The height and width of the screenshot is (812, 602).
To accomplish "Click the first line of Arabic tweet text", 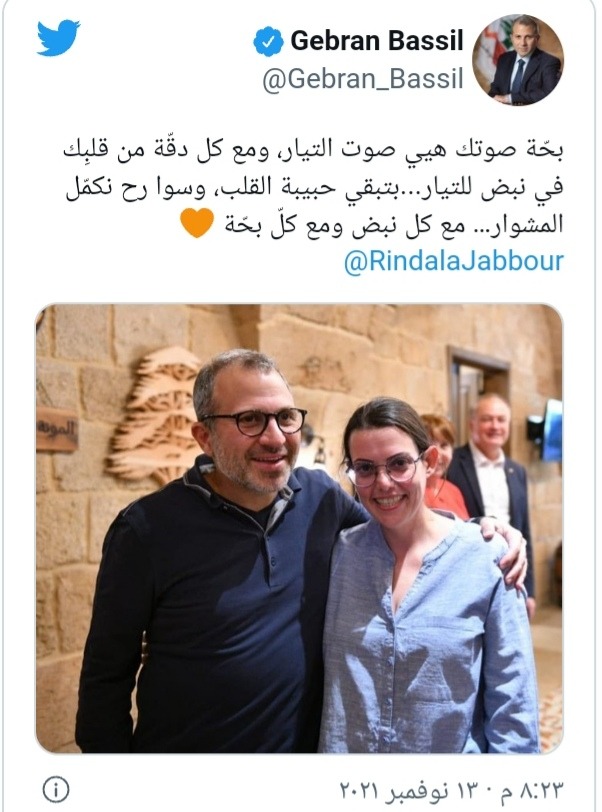I will (x=313, y=150).
